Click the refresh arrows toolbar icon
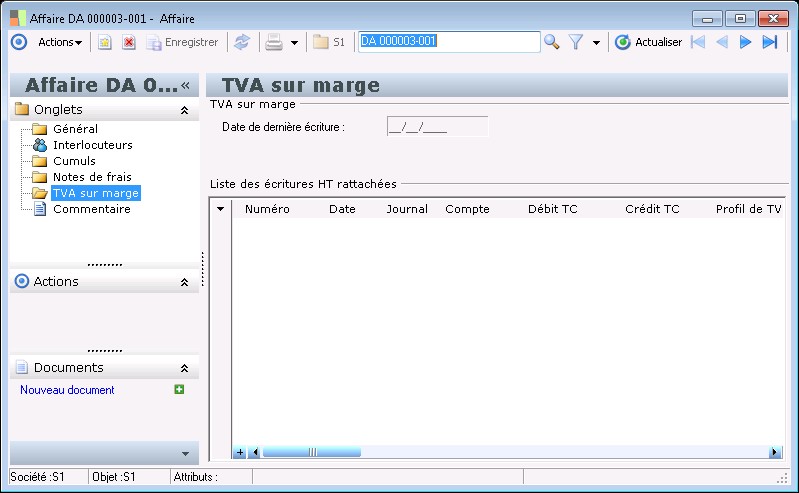The width and height of the screenshot is (799, 493). (242, 42)
